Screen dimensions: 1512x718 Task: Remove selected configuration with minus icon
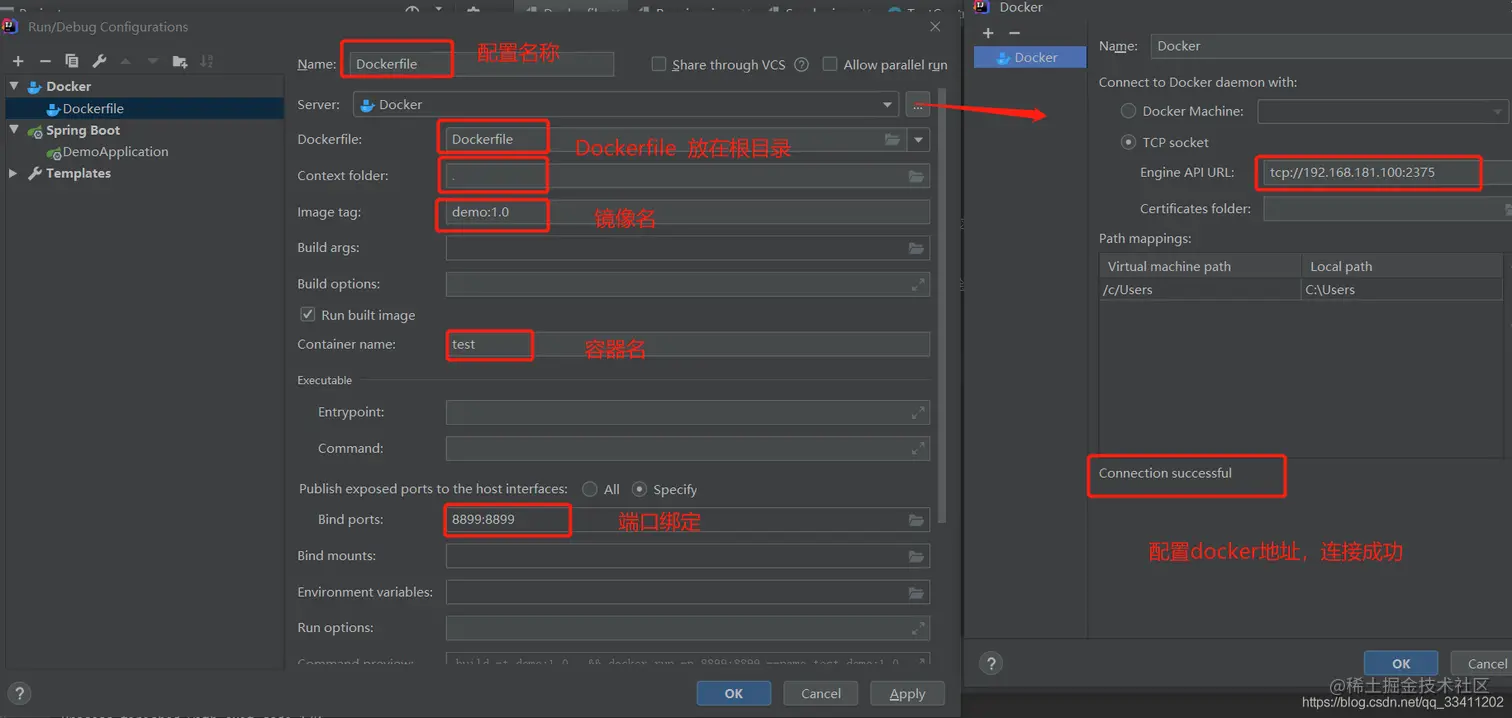[45, 62]
